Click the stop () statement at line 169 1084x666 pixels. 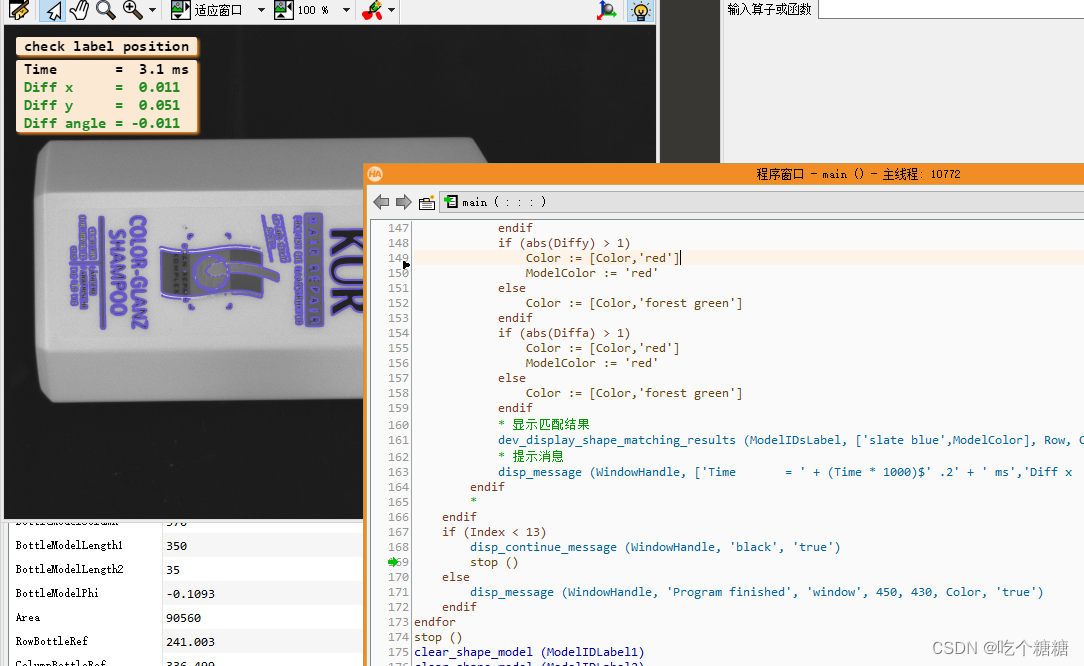(x=494, y=562)
